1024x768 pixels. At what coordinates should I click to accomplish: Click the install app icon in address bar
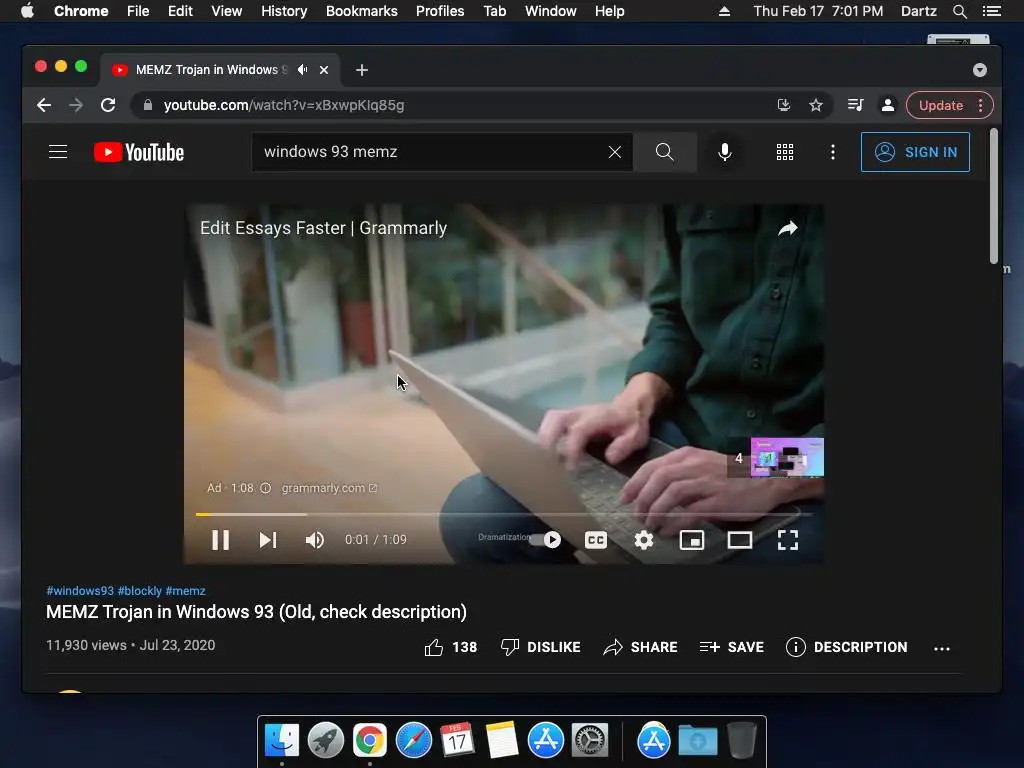click(784, 105)
